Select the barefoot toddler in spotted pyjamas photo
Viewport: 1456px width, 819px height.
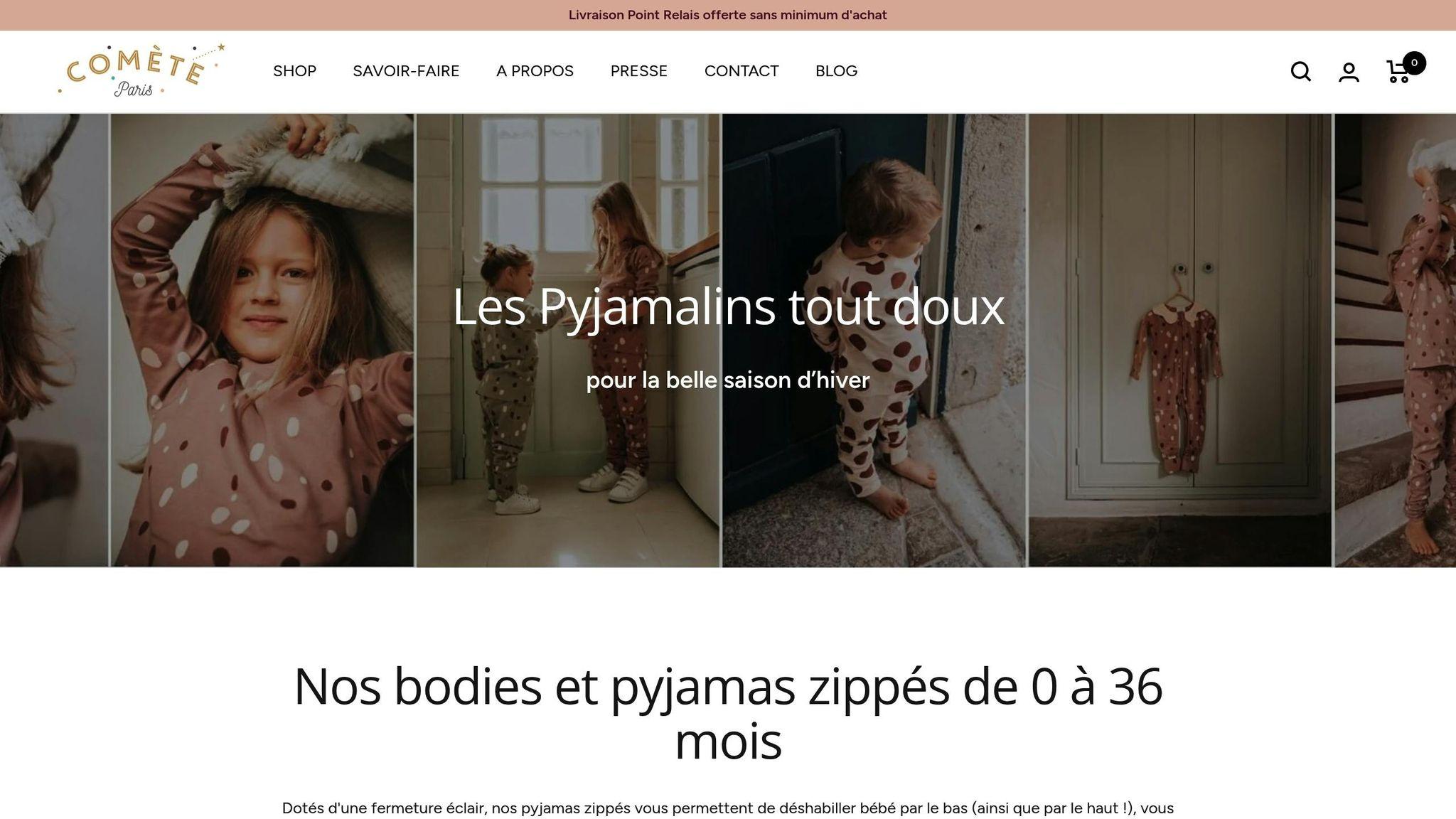tap(874, 340)
